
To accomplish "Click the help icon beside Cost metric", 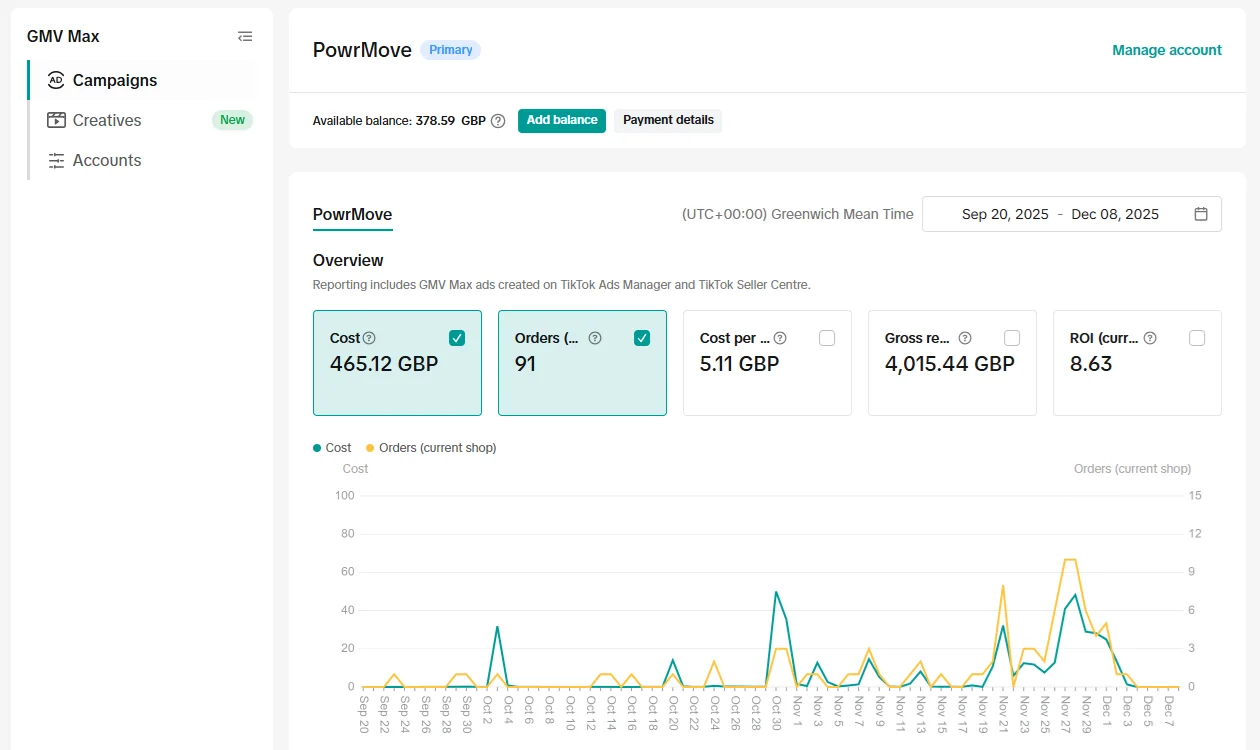I will coord(369,338).
